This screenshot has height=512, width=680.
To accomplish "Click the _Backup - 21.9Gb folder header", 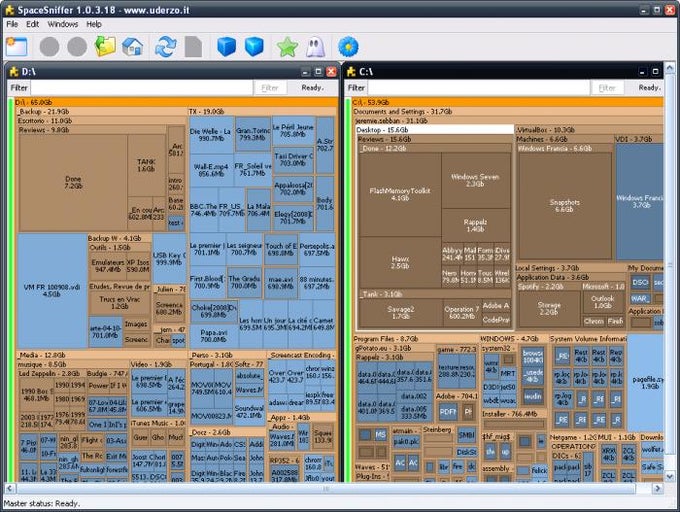I will pos(101,111).
